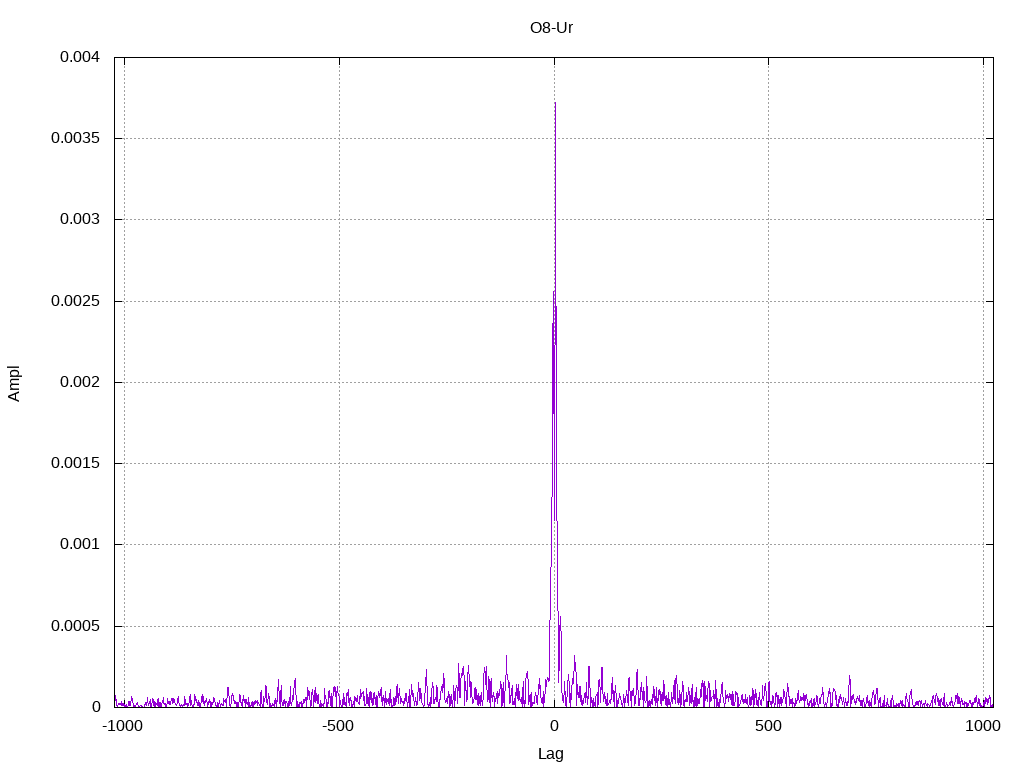
Task: Click the 0.0005 y-axis tick label
Action: [75, 626]
